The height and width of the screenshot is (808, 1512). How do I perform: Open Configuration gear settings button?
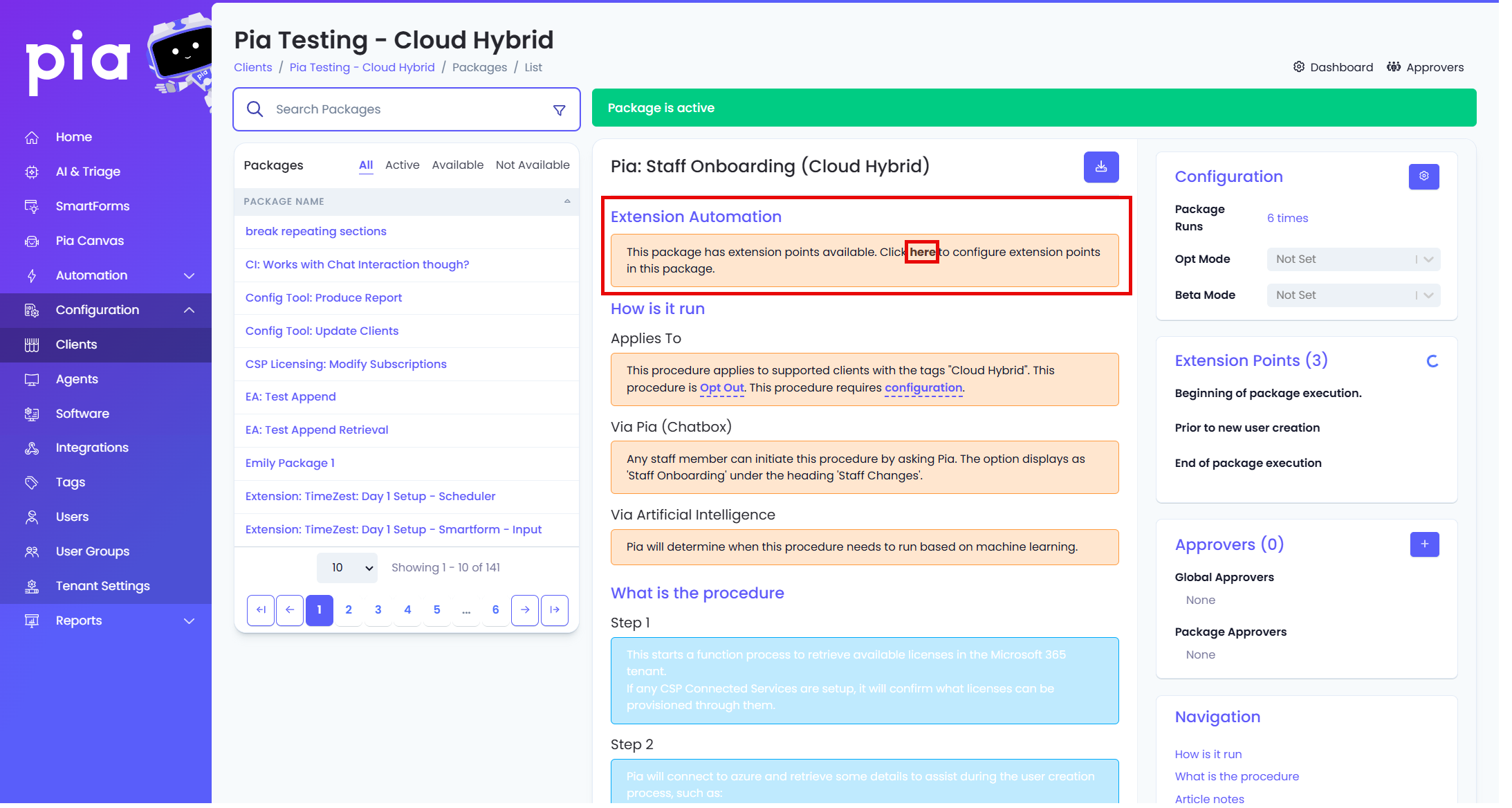[x=1423, y=176]
